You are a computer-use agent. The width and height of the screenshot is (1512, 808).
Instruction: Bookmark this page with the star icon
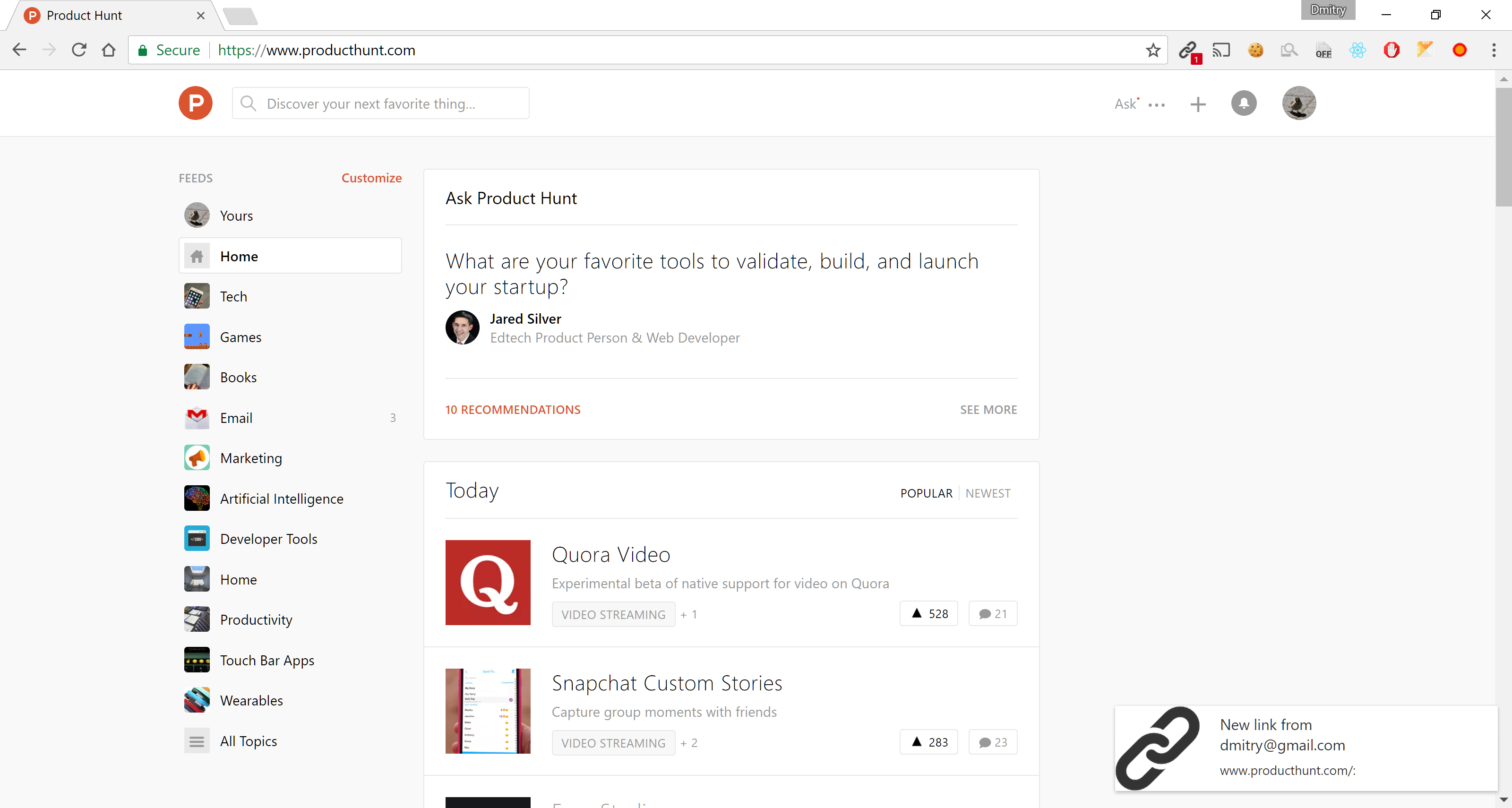coord(1153,51)
